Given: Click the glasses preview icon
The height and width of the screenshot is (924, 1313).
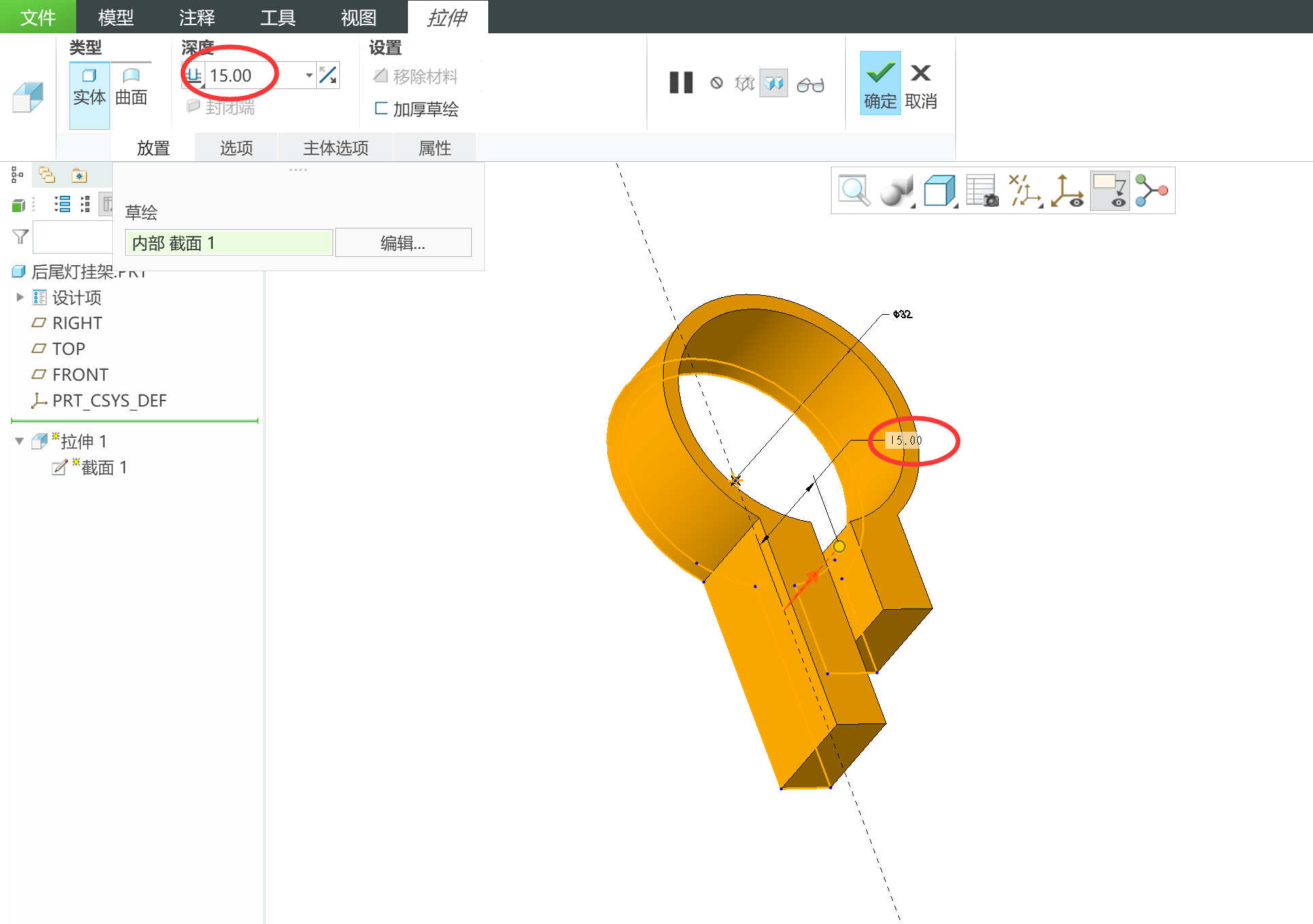Looking at the screenshot, I should [810, 84].
